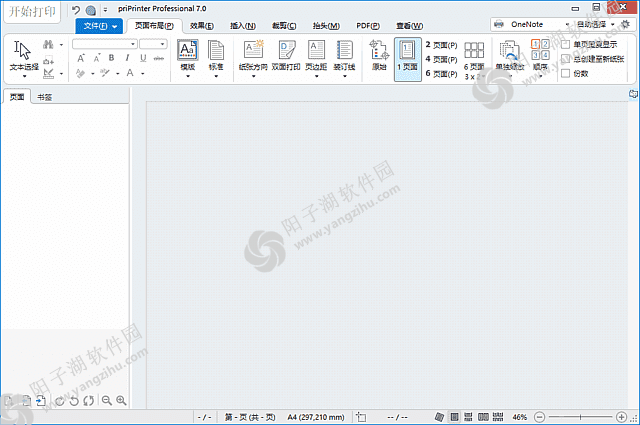Choose the 4 页面(P) layout
Viewport: 640px width, 425px height.
click(x=441, y=59)
